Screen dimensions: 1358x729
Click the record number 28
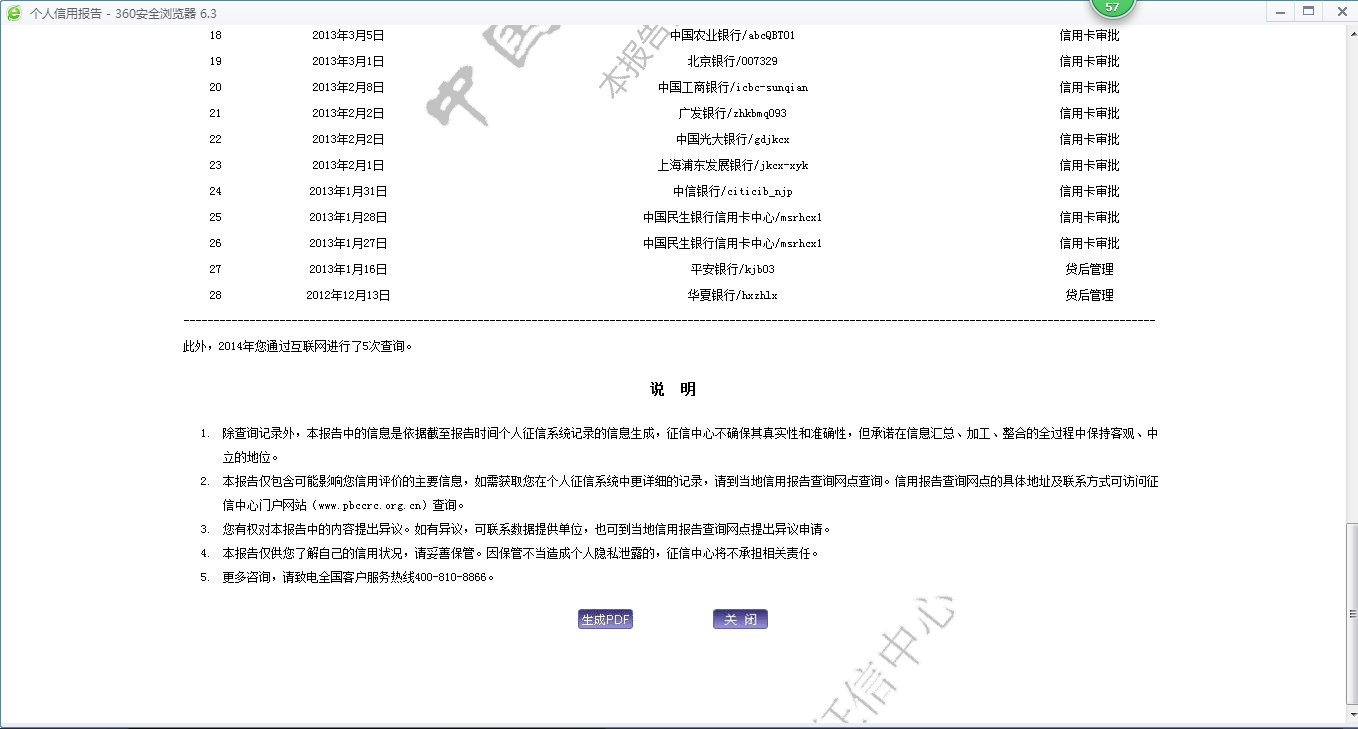(x=215, y=295)
